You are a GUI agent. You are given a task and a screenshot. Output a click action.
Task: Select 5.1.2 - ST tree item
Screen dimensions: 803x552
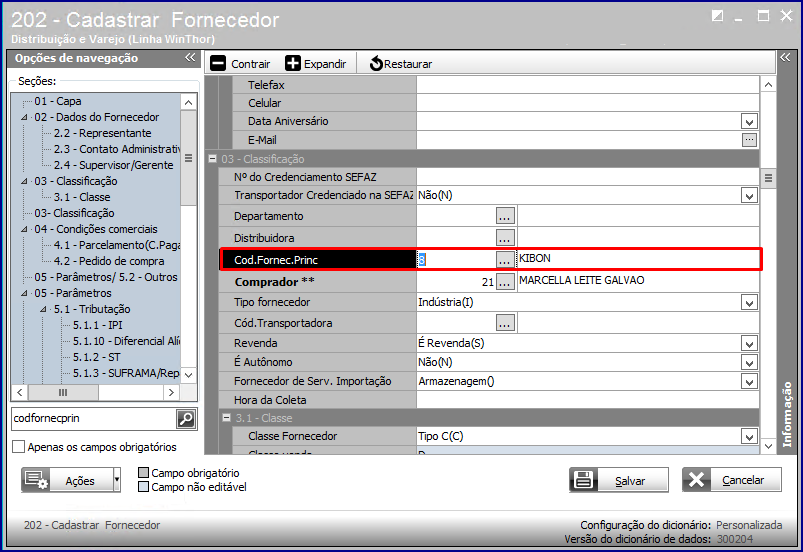click(x=97, y=357)
